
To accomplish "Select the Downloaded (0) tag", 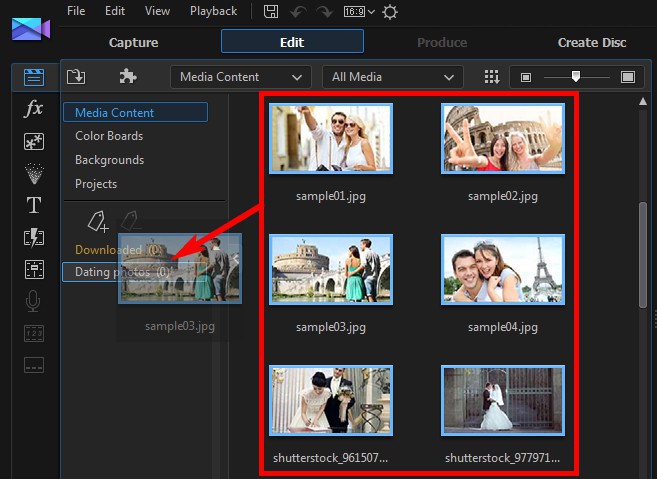I will tap(118, 250).
